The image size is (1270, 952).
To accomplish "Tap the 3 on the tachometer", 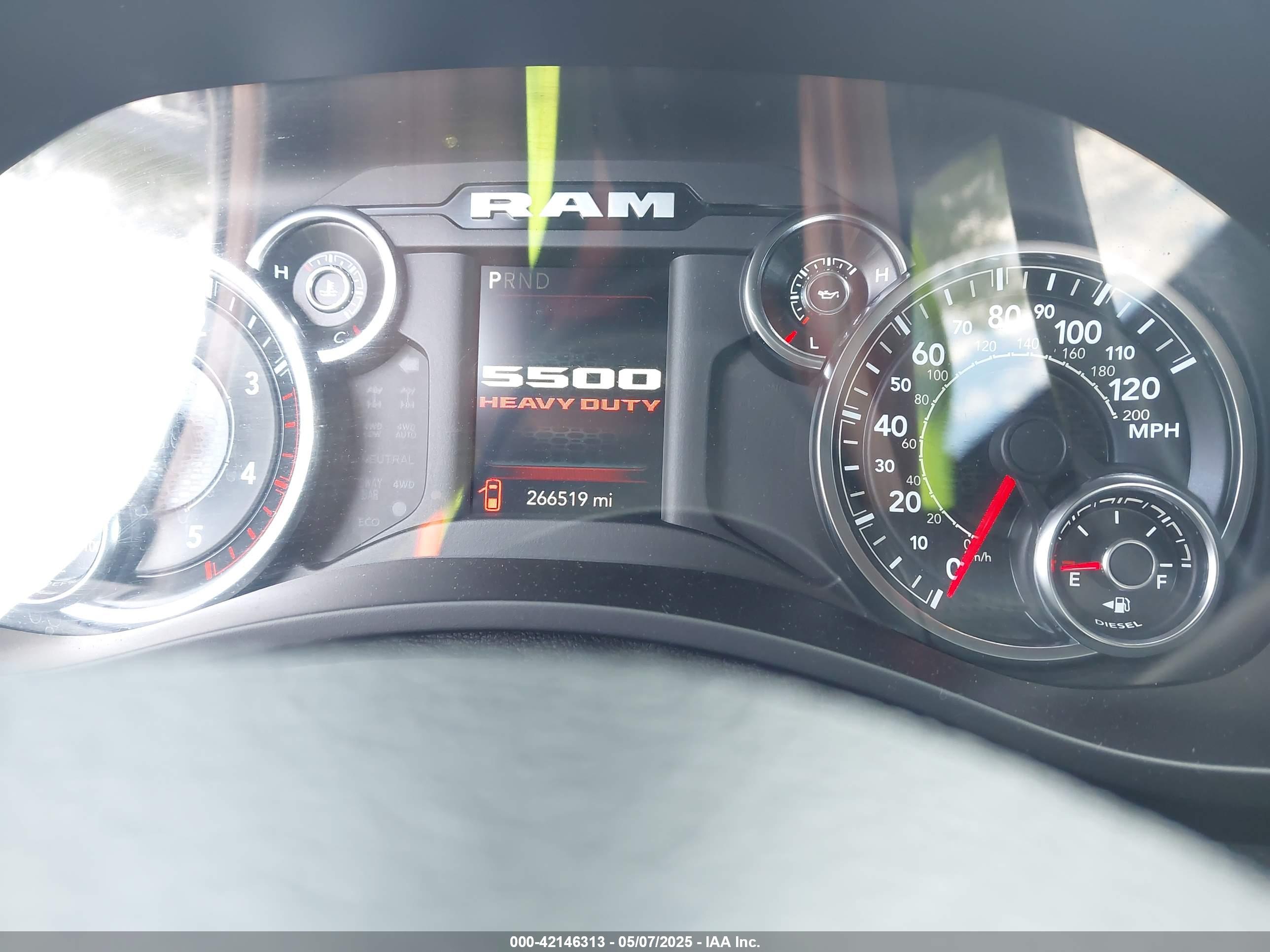I will coord(252,383).
